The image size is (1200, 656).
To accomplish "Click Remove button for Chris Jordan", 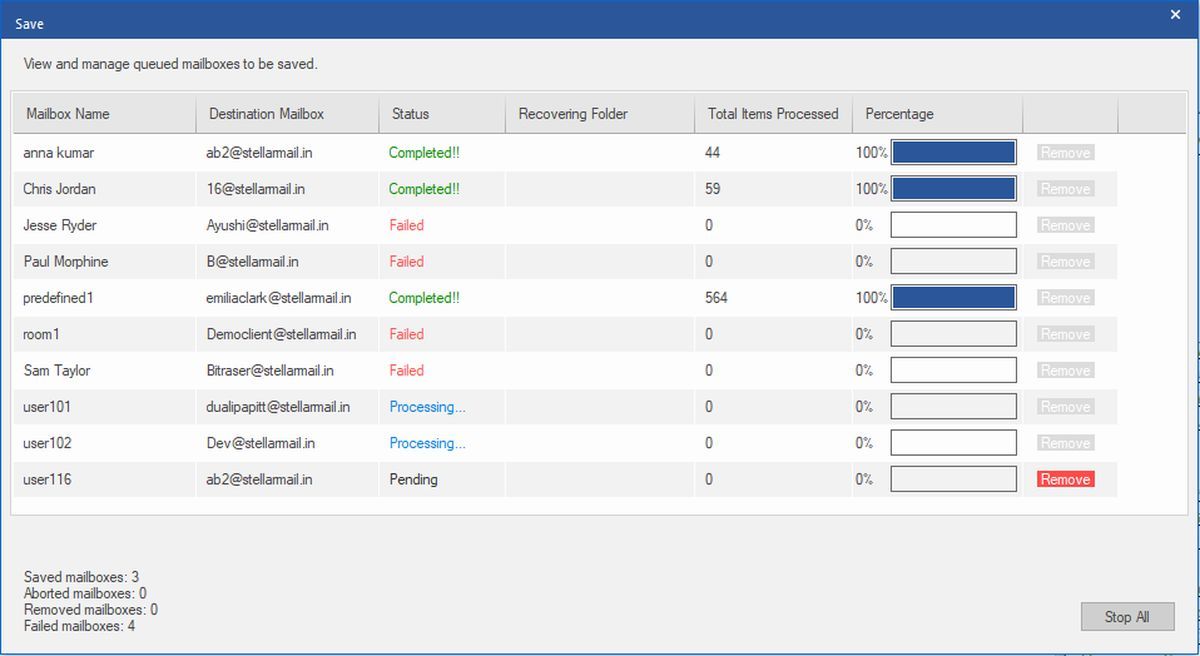I will (x=1065, y=189).
